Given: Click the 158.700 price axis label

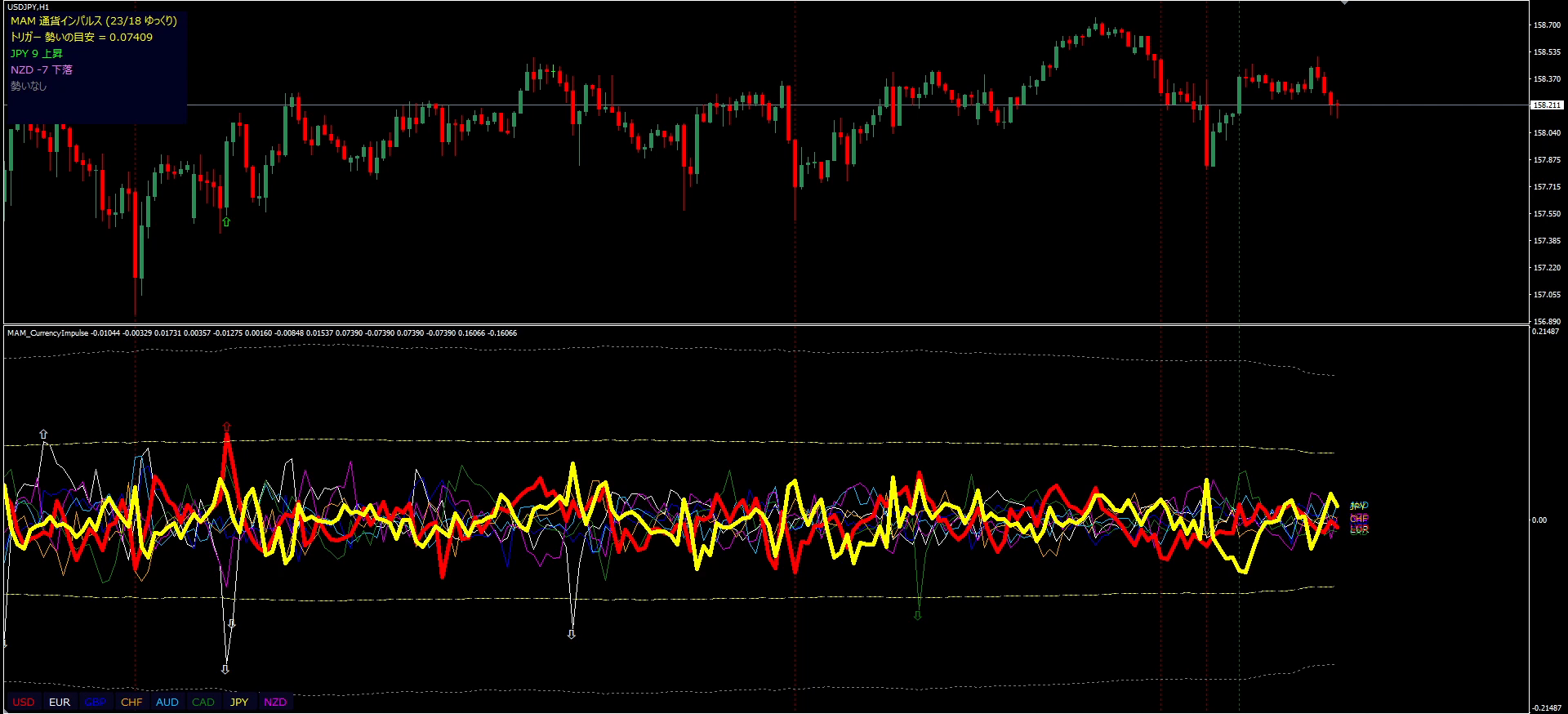Looking at the screenshot, I should point(1547,25).
